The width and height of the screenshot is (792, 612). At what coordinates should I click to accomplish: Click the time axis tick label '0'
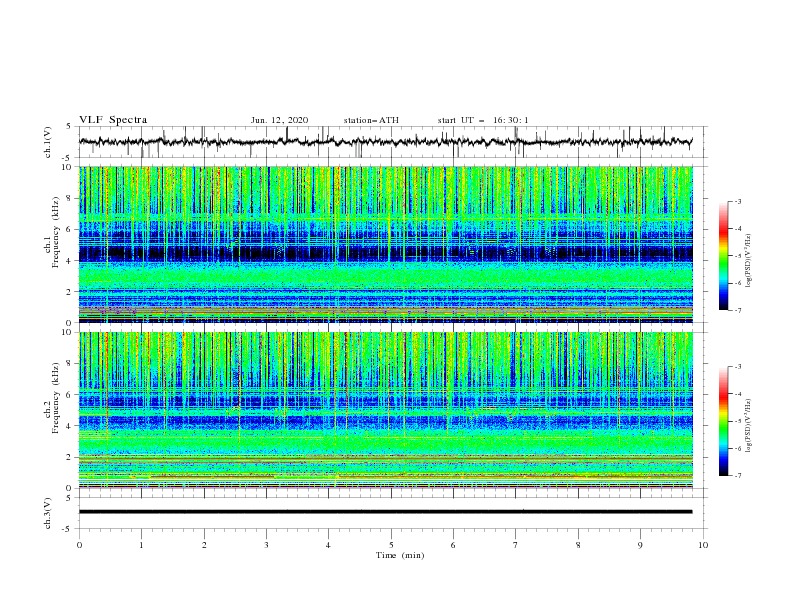(x=79, y=545)
